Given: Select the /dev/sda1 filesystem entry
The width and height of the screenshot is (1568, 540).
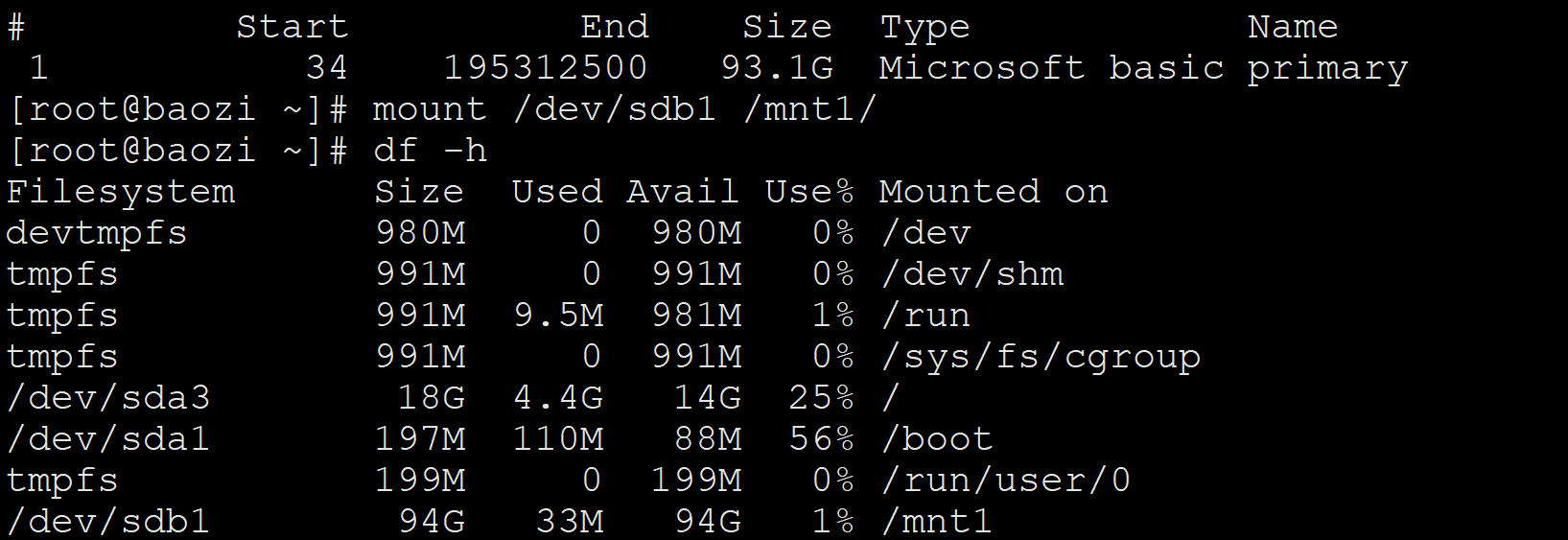Looking at the screenshot, I should [x=107, y=438].
